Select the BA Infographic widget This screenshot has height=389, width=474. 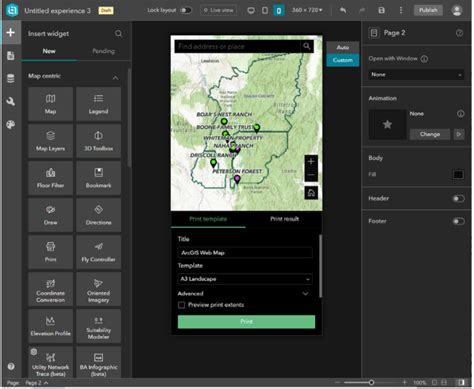click(98, 362)
